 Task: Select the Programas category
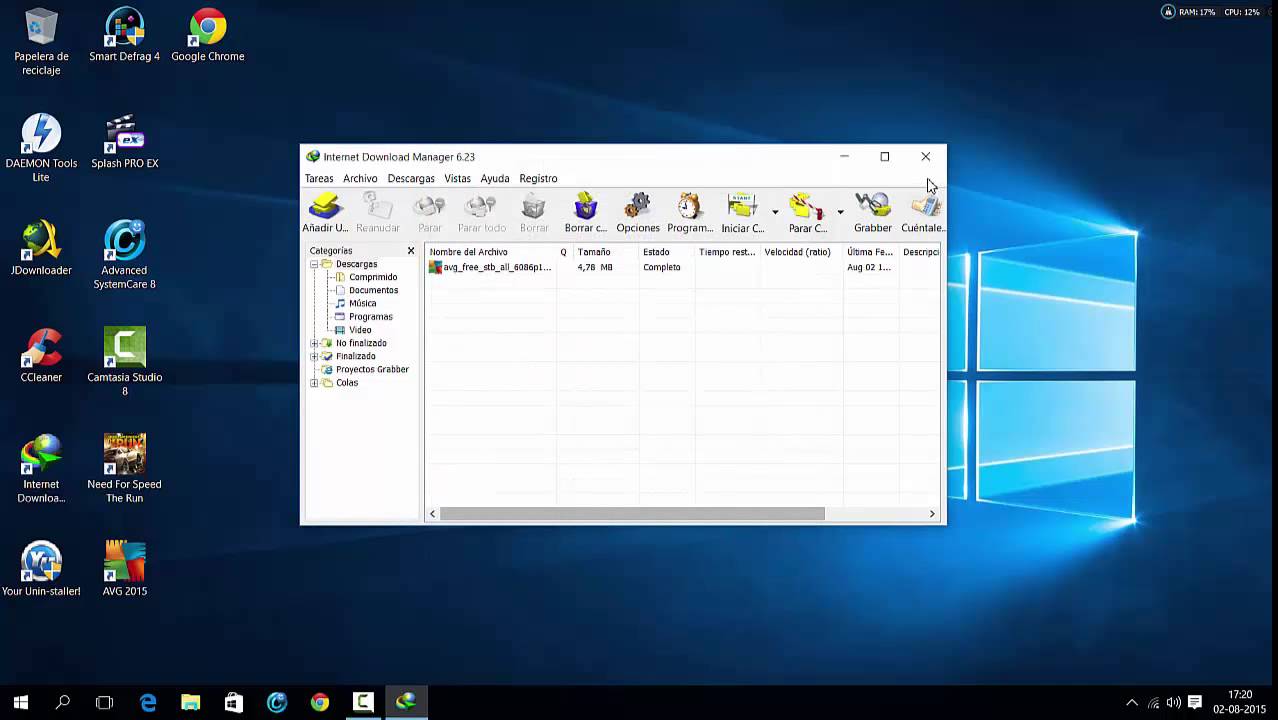click(370, 316)
